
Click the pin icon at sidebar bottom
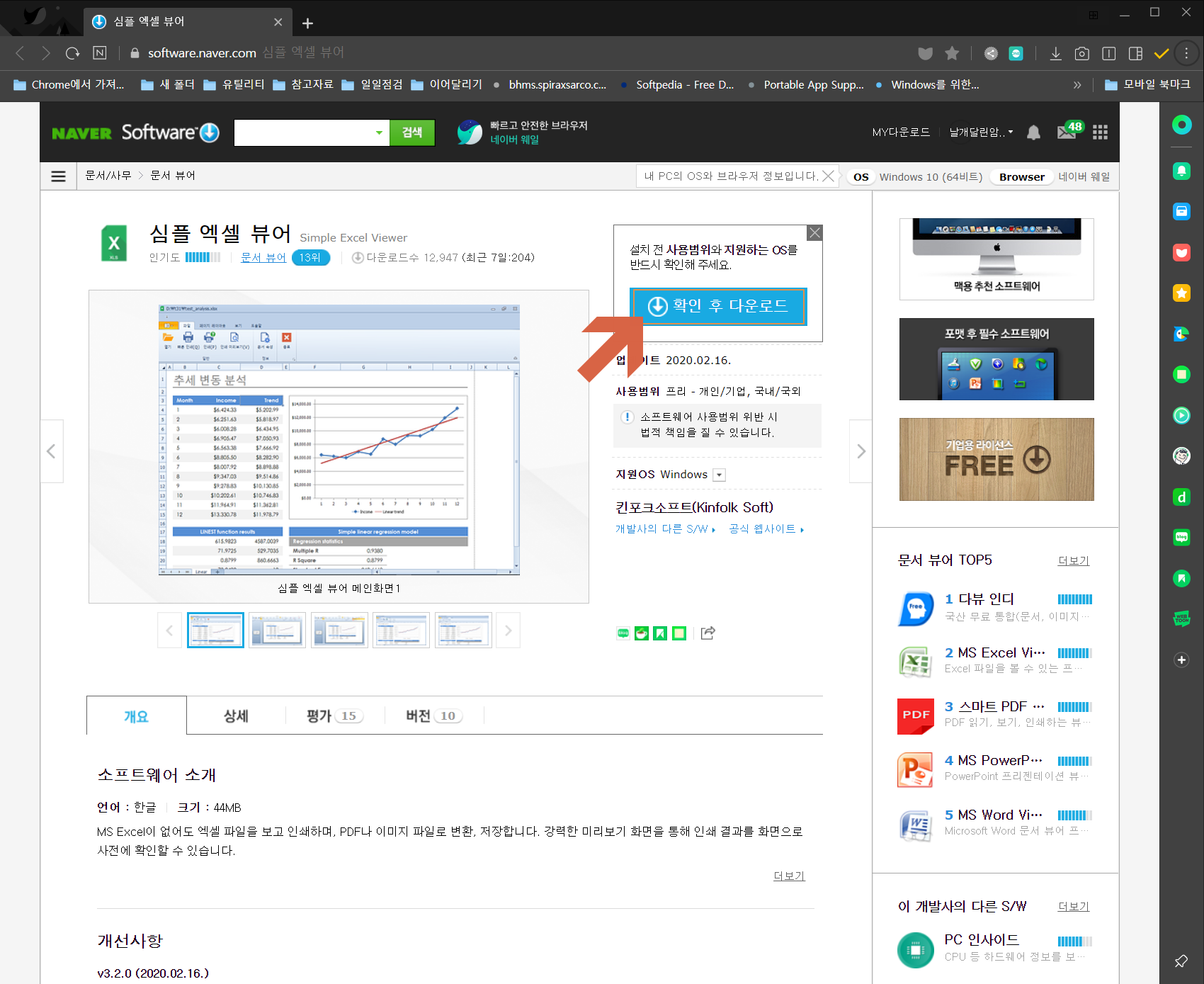click(1181, 961)
